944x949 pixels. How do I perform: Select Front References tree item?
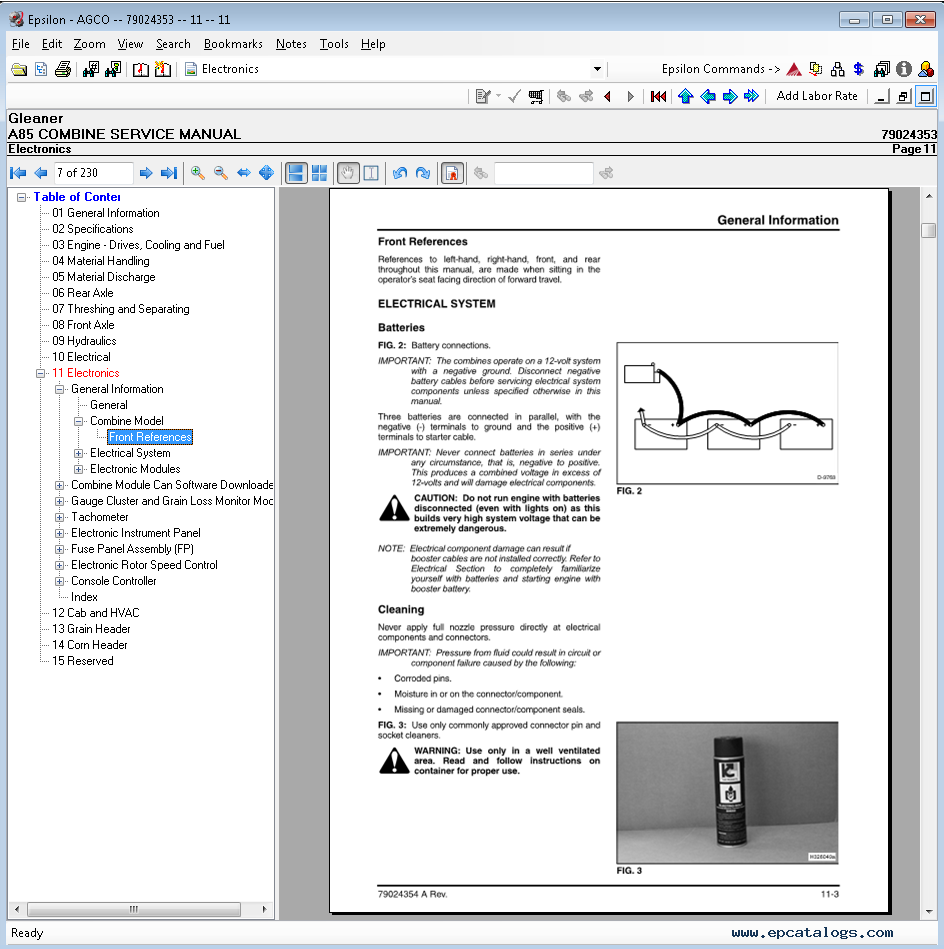(150, 437)
